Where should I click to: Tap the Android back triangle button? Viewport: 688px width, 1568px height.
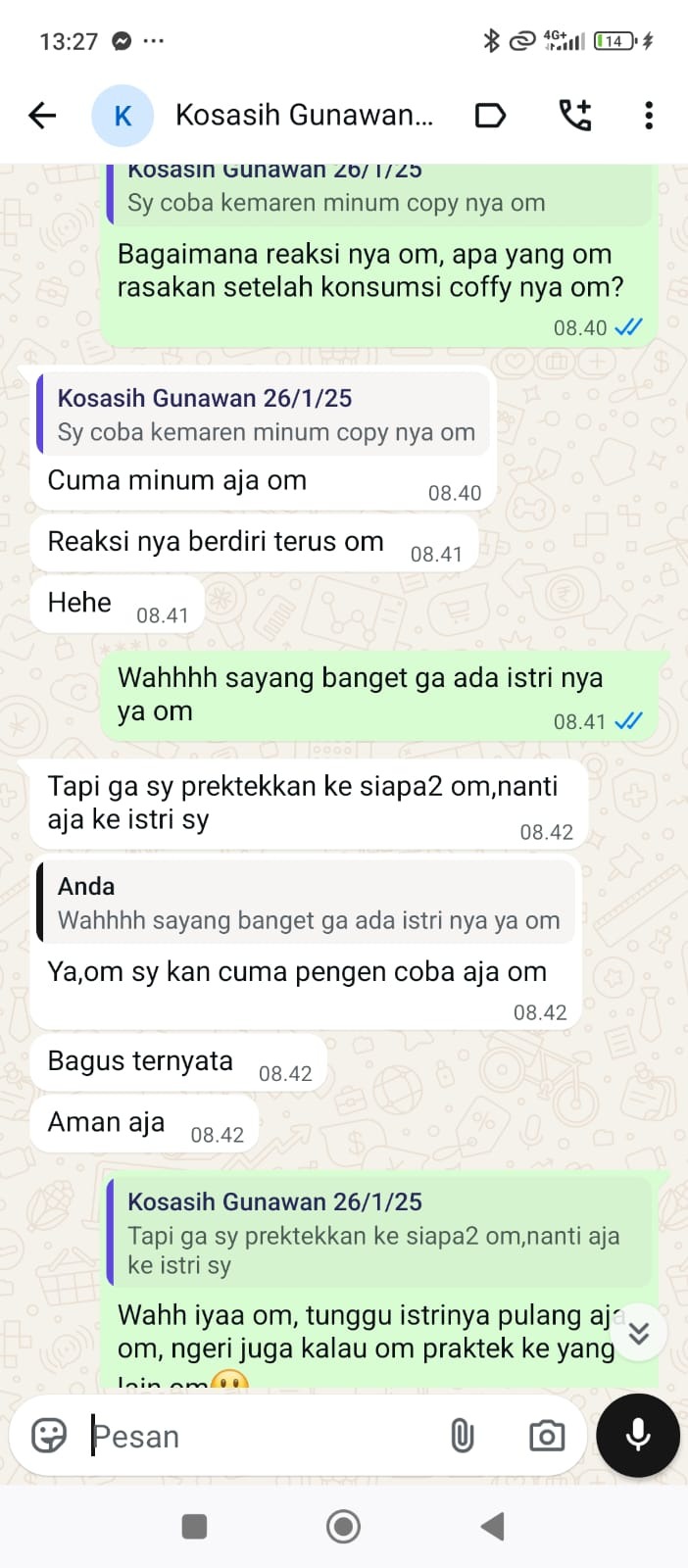(x=493, y=1526)
